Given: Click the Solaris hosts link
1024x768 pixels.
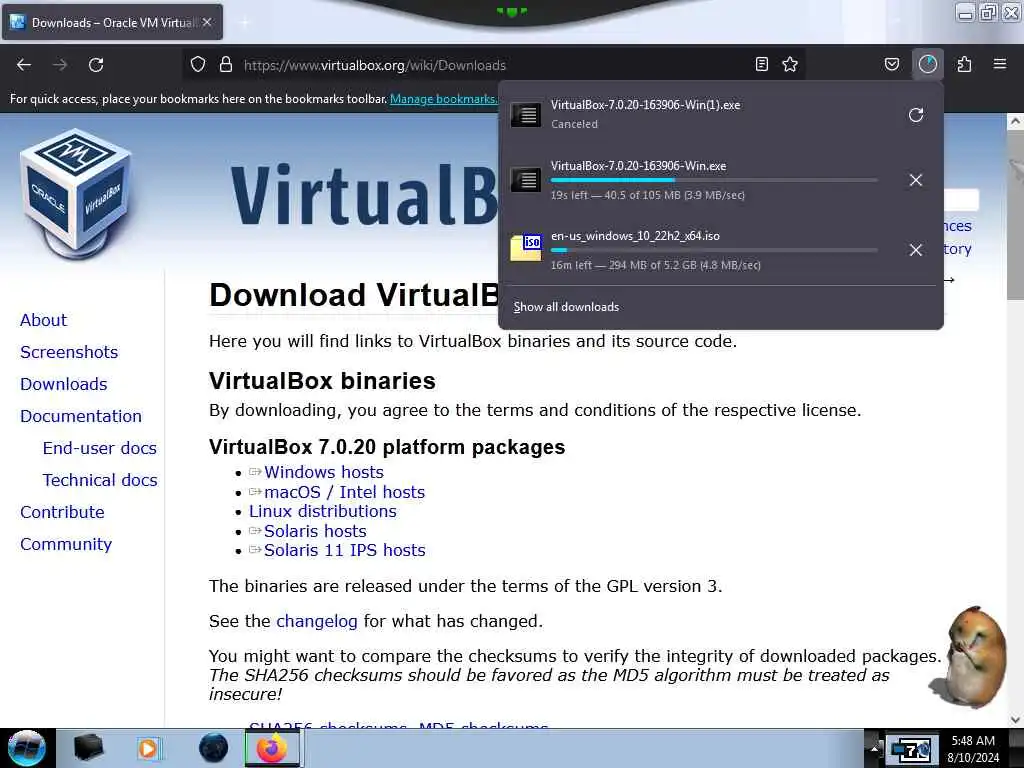Looking at the screenshot, I should [x=315, y=532].
